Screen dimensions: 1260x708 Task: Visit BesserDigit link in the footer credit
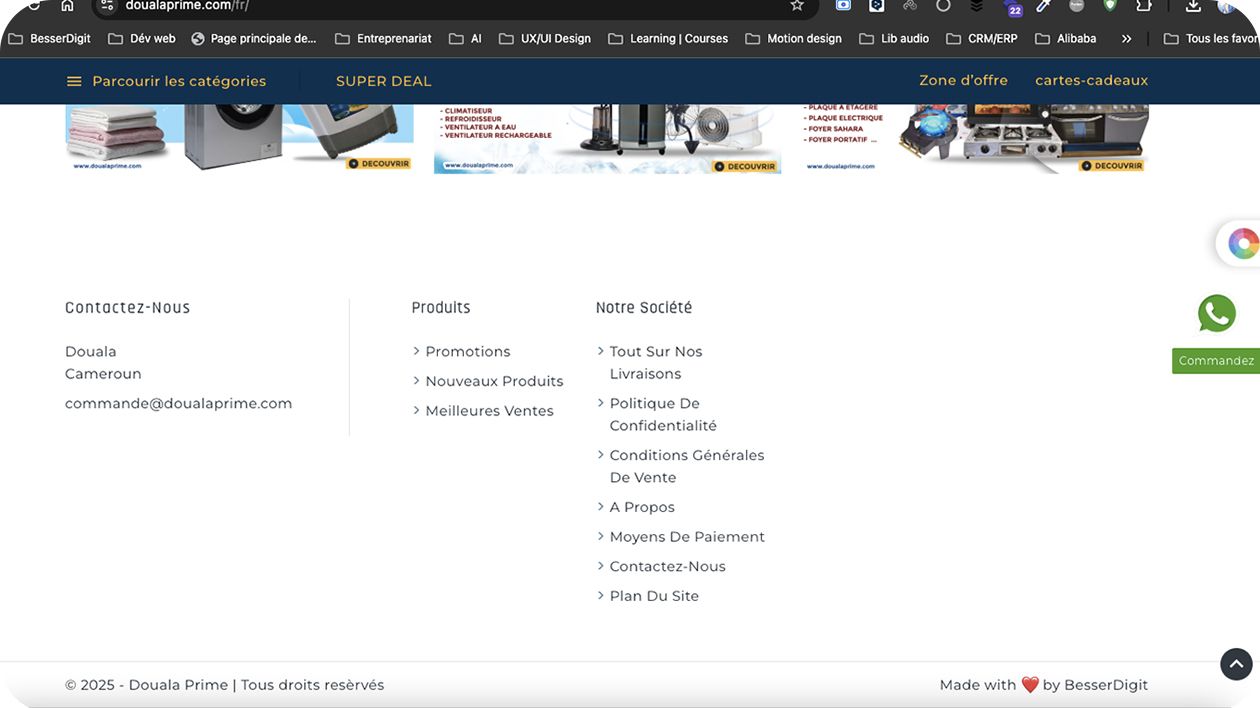coord(1106,685)
